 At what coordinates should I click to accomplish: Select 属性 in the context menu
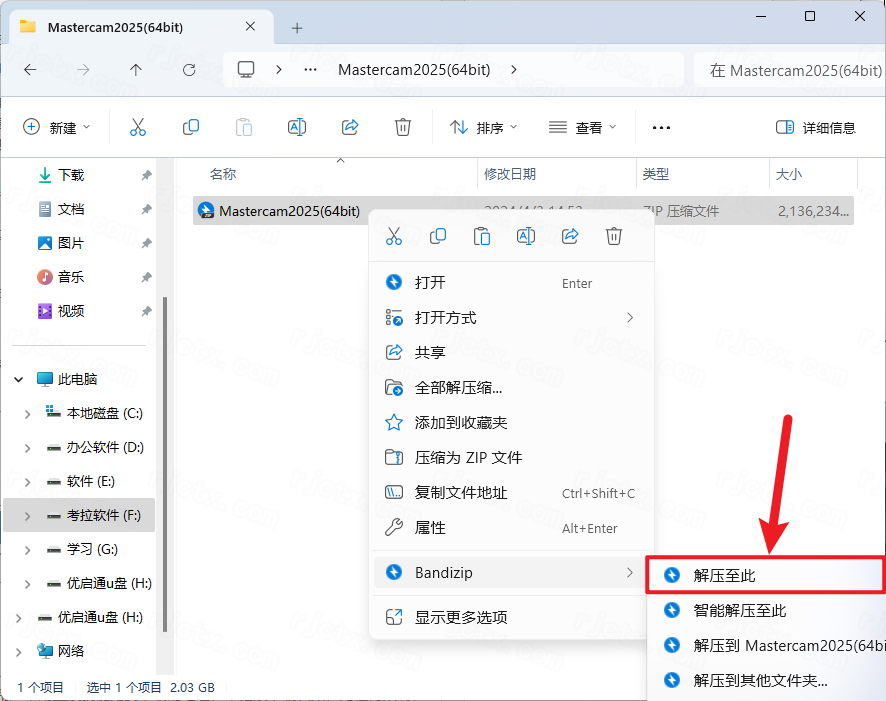click(x=511, y=528)
